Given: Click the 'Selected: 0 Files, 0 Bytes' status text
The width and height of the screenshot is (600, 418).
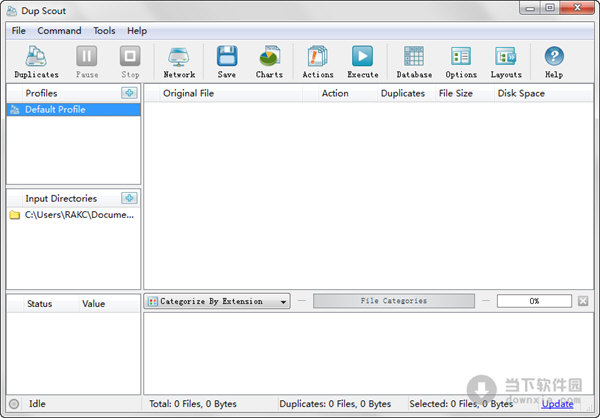Looking at the screenshot, I should 461,404.
